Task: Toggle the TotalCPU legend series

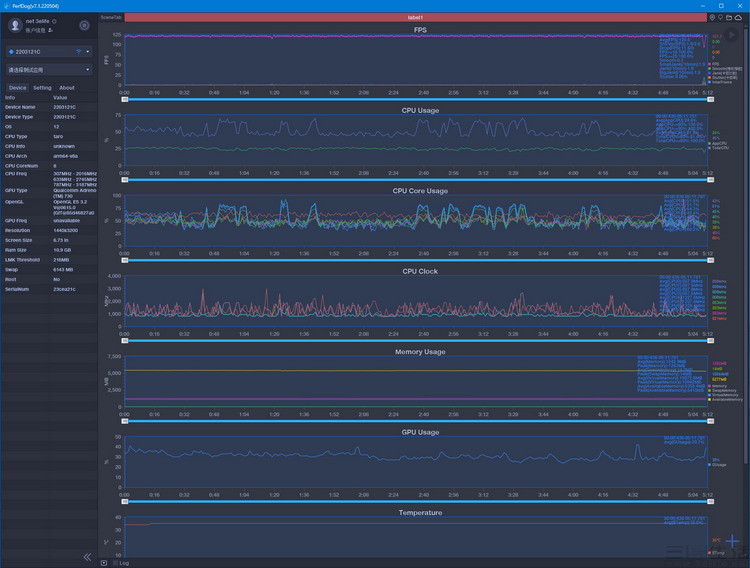Action: pos(718,148)
